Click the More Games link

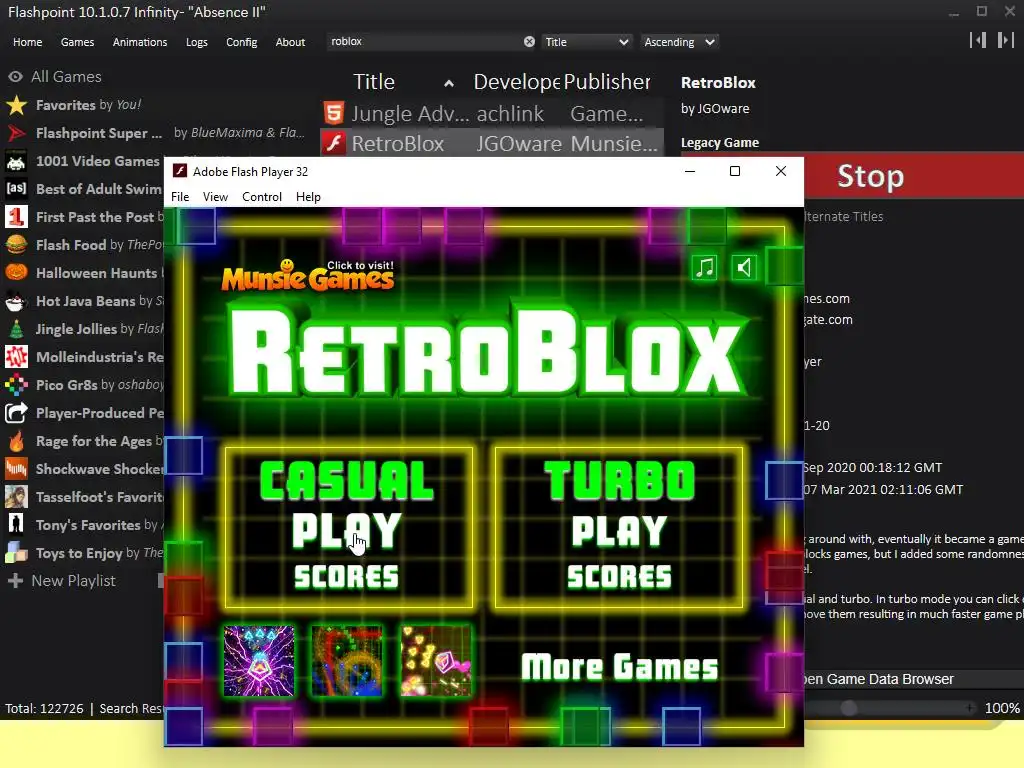[619, 667]
